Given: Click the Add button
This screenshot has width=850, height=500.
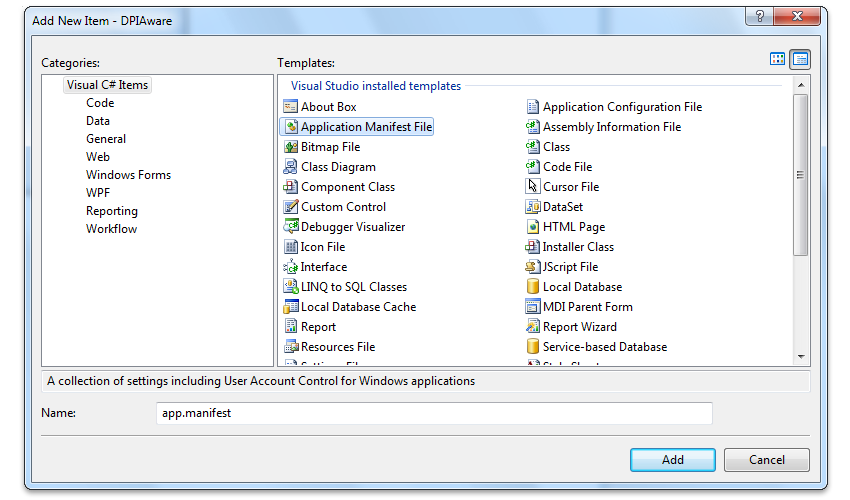Looking at the screenshot, I should 673,460.
